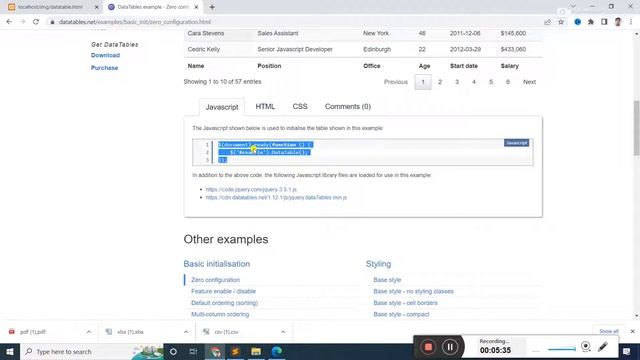
Task: Show all downloads
Action: click(x=609, y=331)
